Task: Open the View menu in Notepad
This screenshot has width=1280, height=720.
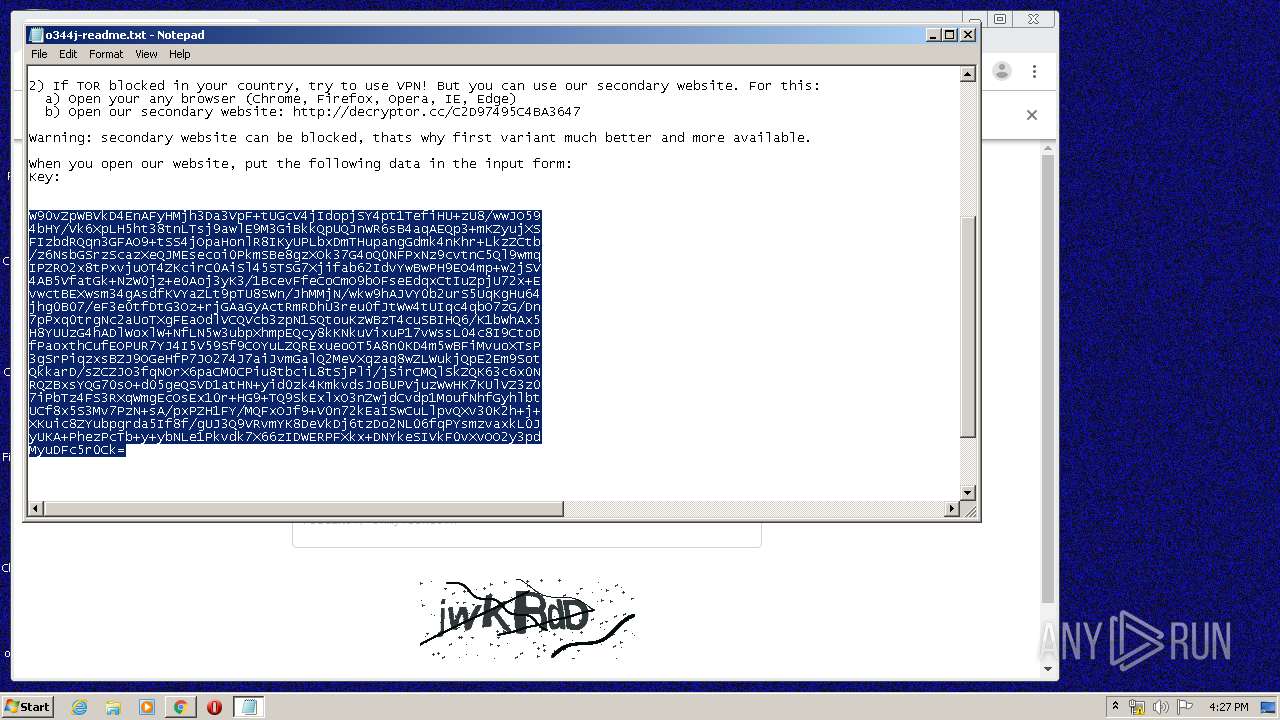Action: [146, 54]
